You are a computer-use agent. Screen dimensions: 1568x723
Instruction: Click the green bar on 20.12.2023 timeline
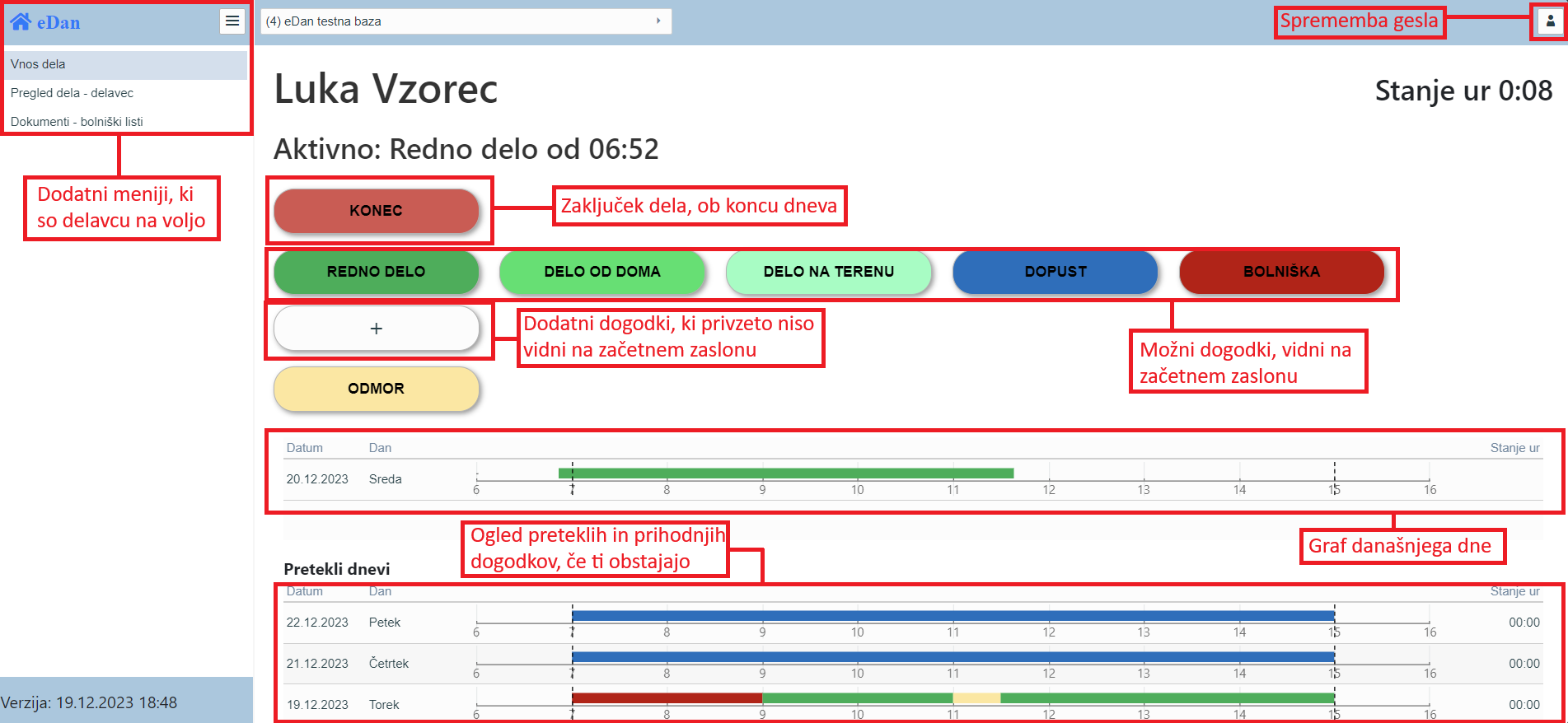[786, 473]
